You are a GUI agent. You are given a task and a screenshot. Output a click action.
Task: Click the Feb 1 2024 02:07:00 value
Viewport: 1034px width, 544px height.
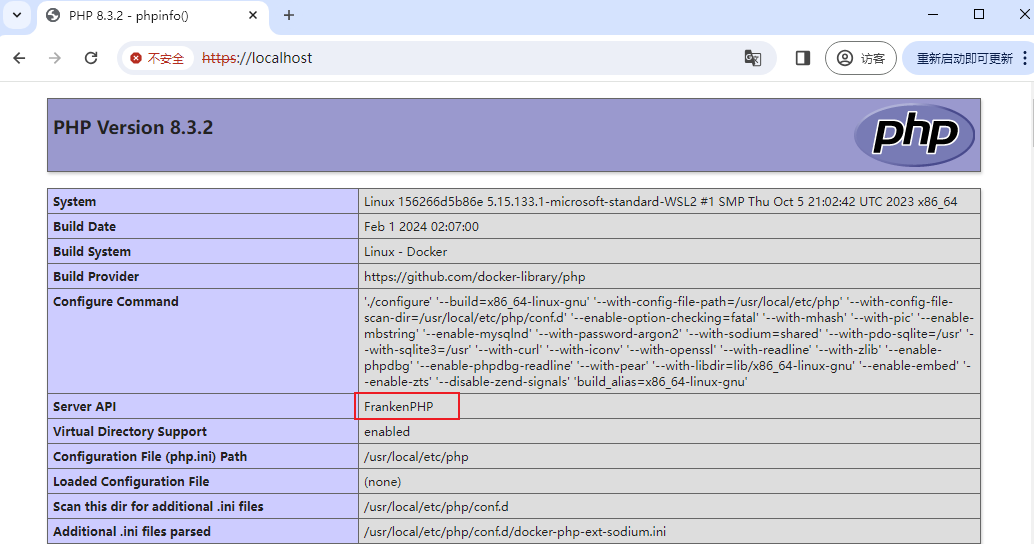[421, 226]
